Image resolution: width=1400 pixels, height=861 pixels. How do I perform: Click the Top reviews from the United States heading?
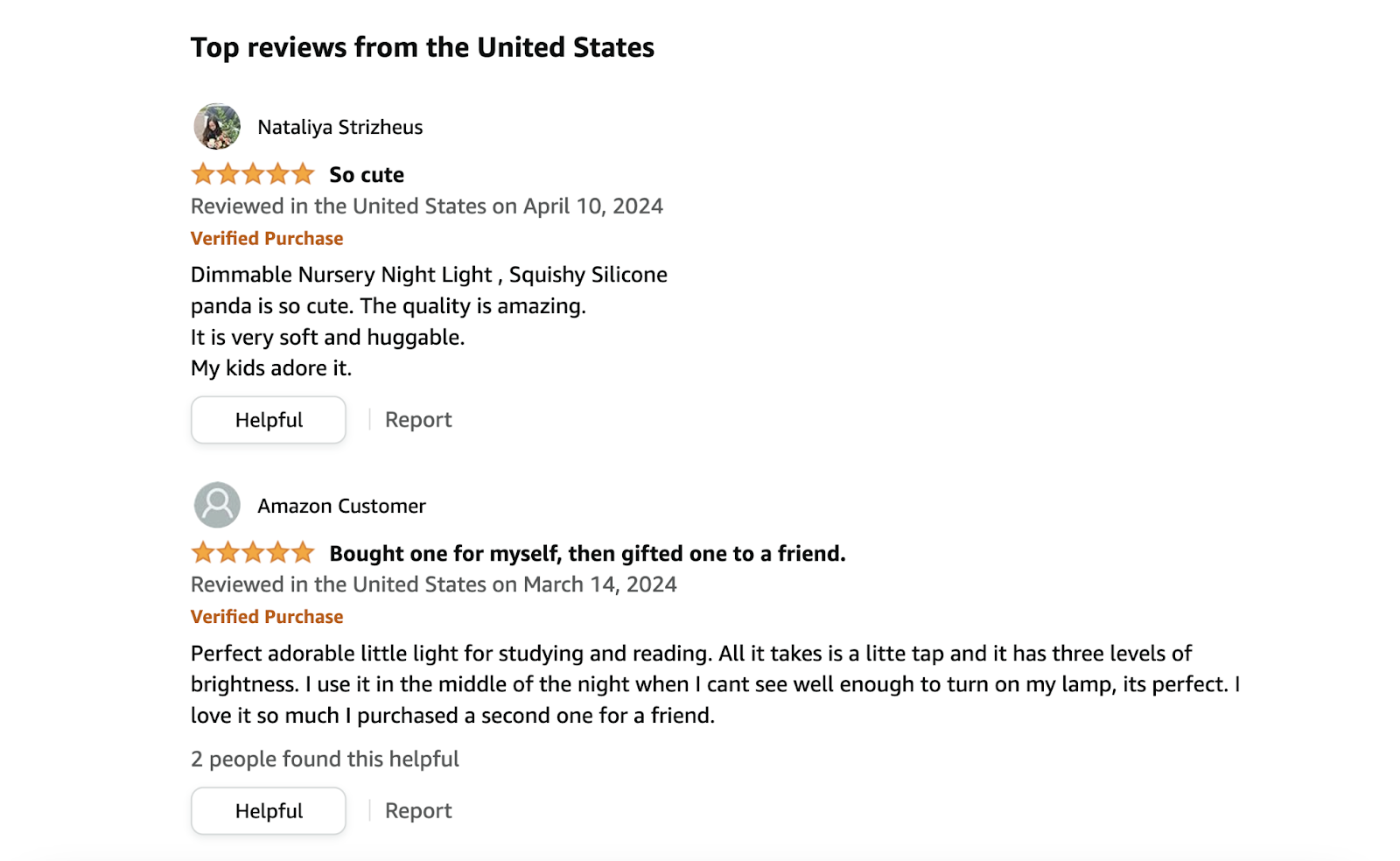click(x=423, y=47)
